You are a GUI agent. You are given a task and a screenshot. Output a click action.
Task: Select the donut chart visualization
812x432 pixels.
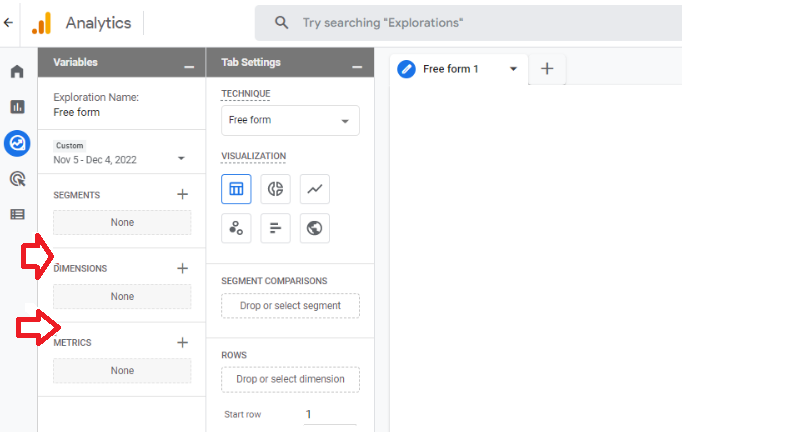click(x=276, y=189)
